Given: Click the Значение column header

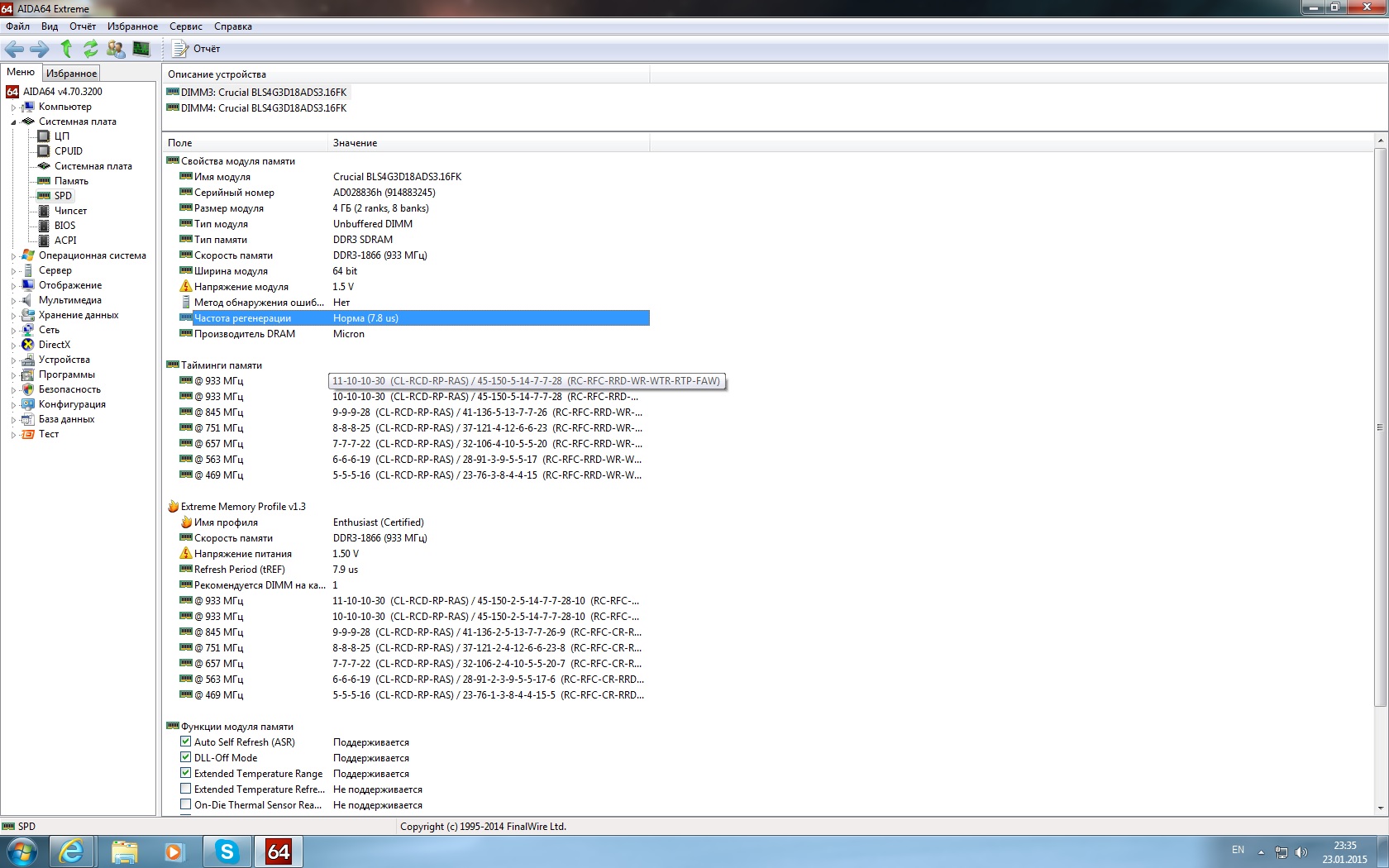Looking at the screenshot, I should tap(489, 143).
